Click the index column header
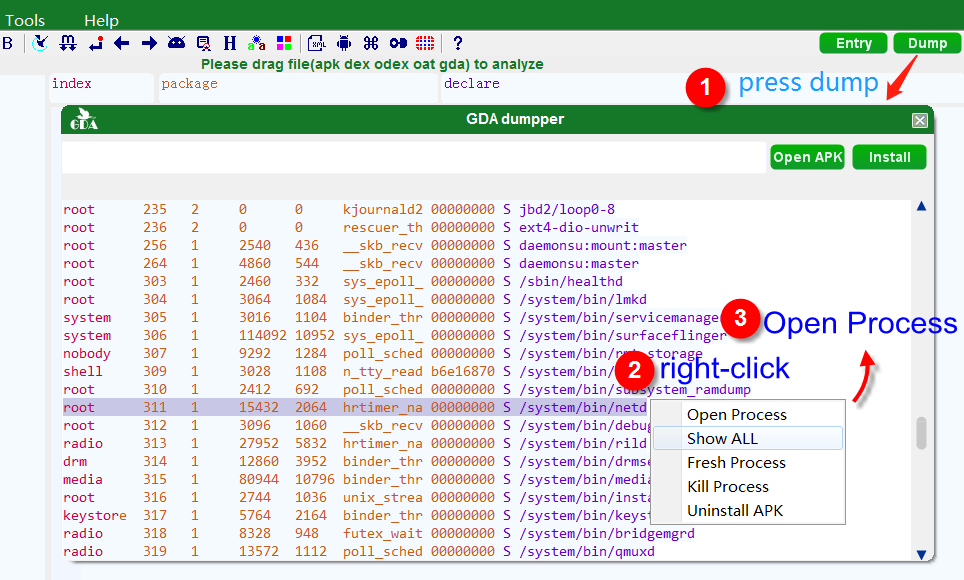964x580 pixels. point(101,87)
